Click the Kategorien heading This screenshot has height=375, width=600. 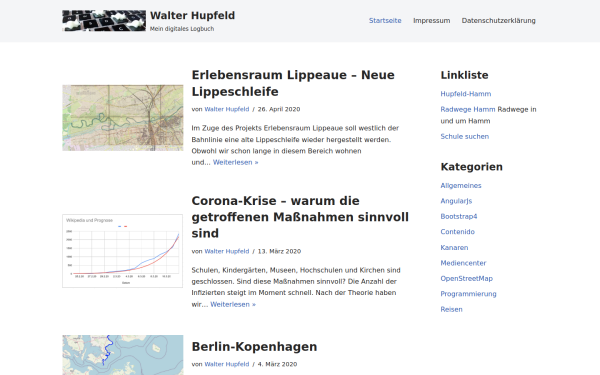coord(471,167)
